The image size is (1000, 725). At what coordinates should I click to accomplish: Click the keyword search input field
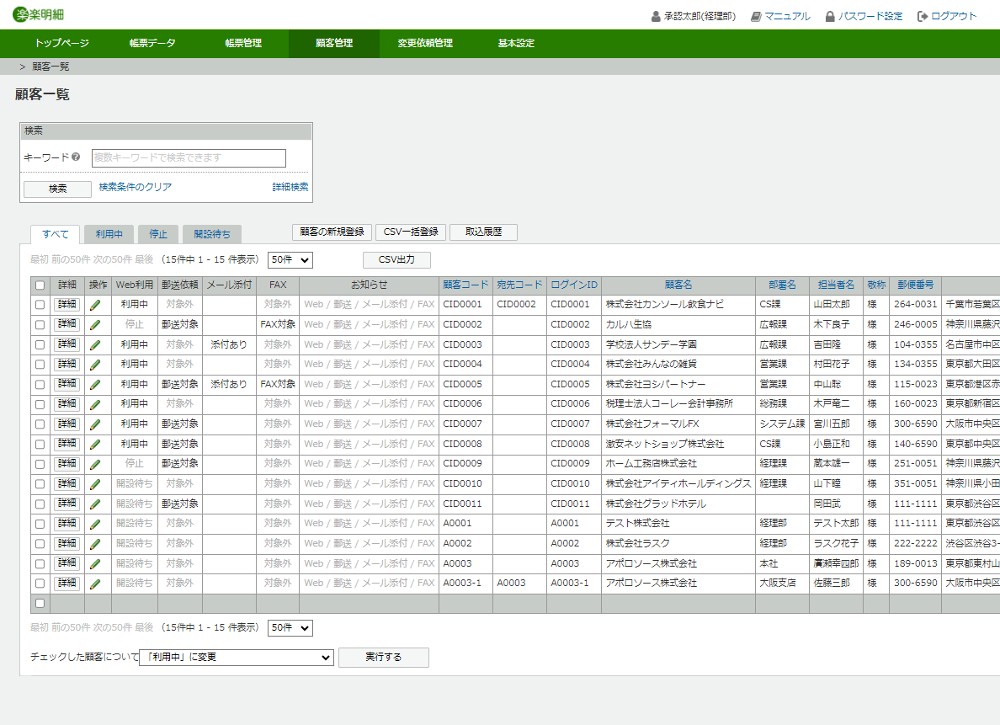(188, 158)
